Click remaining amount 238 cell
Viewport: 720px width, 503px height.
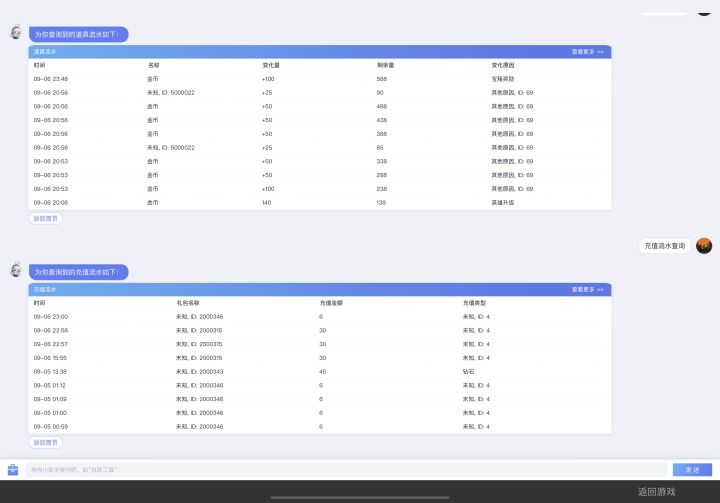382,189
